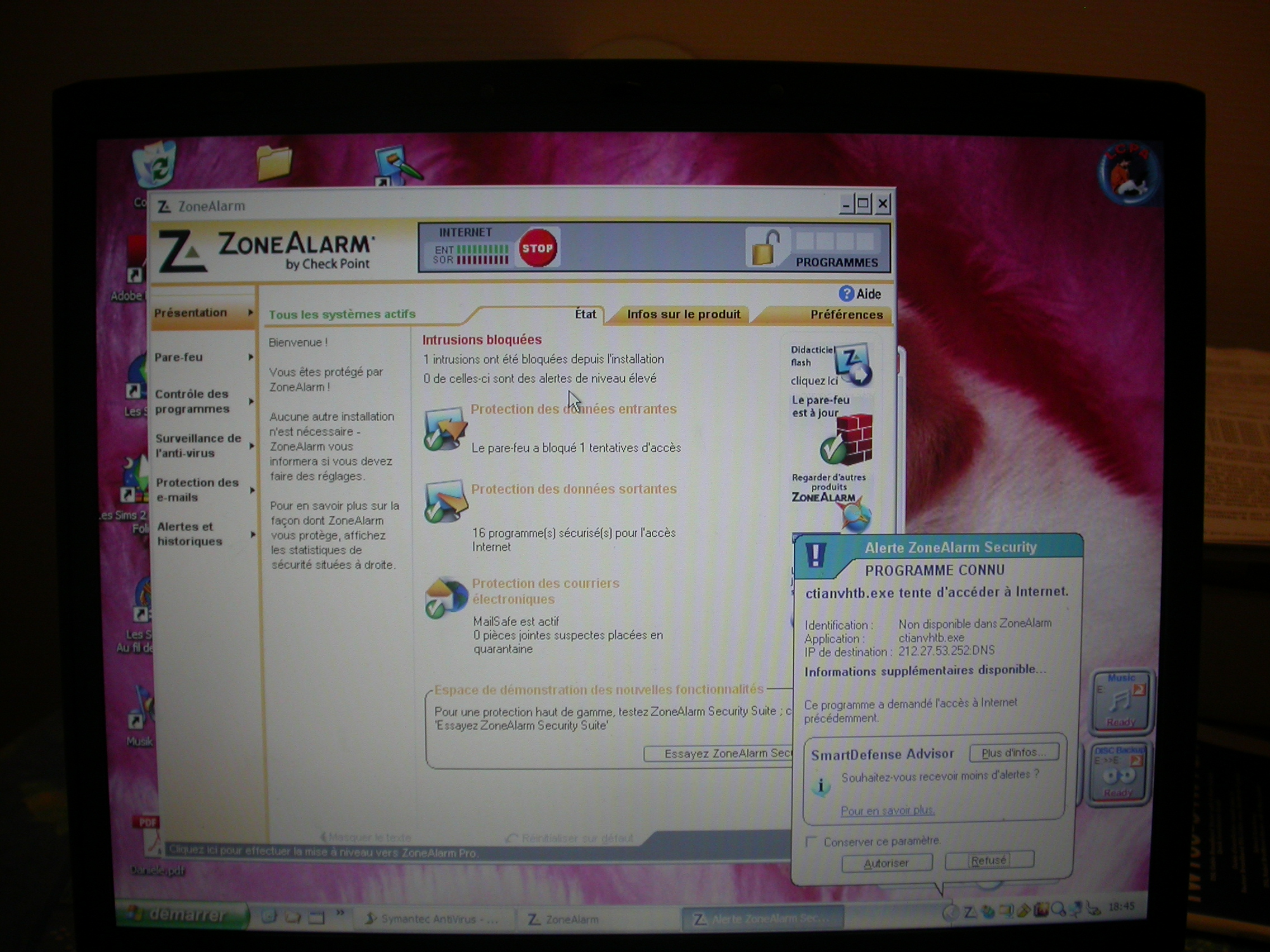This screenshot has height=952, width=1270.
Task: Select Pare-feu in the sidebar
Action: click(178, 357)
